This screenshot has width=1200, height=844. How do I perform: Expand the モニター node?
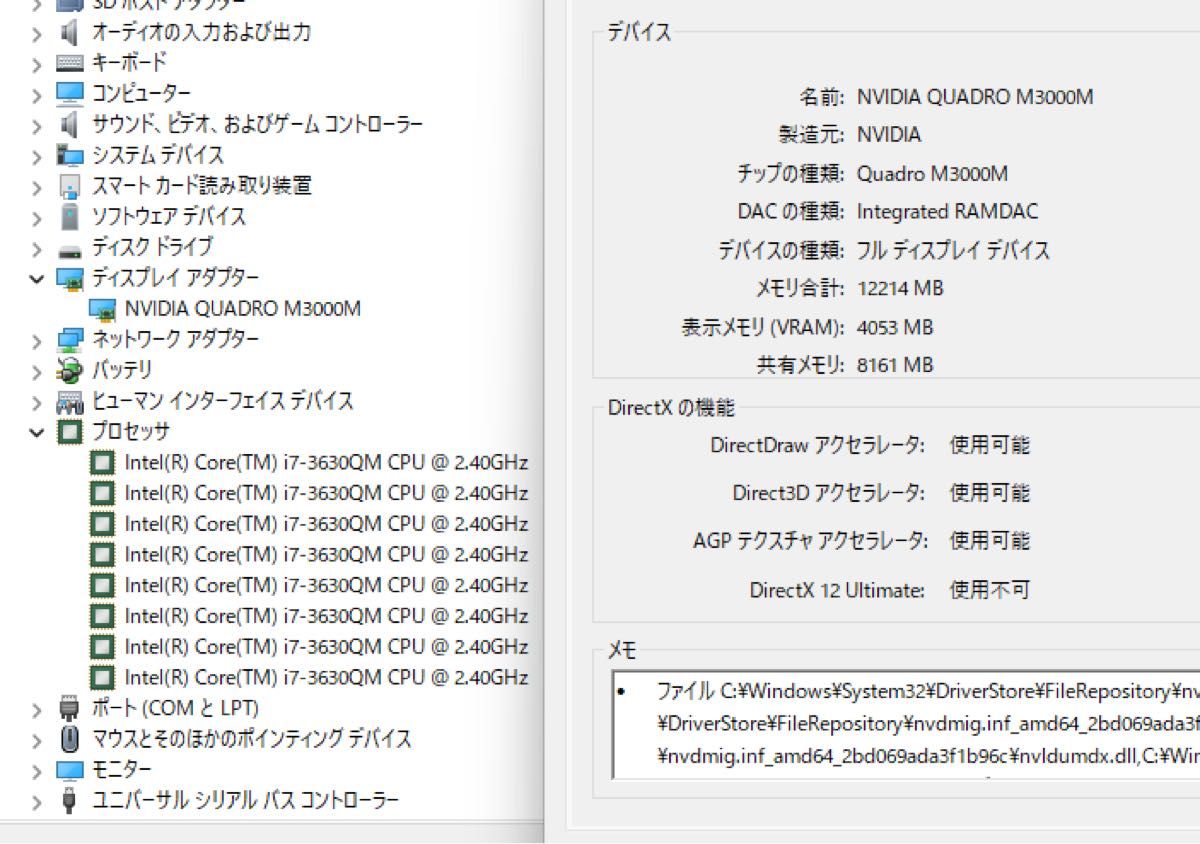click(37, 771)
